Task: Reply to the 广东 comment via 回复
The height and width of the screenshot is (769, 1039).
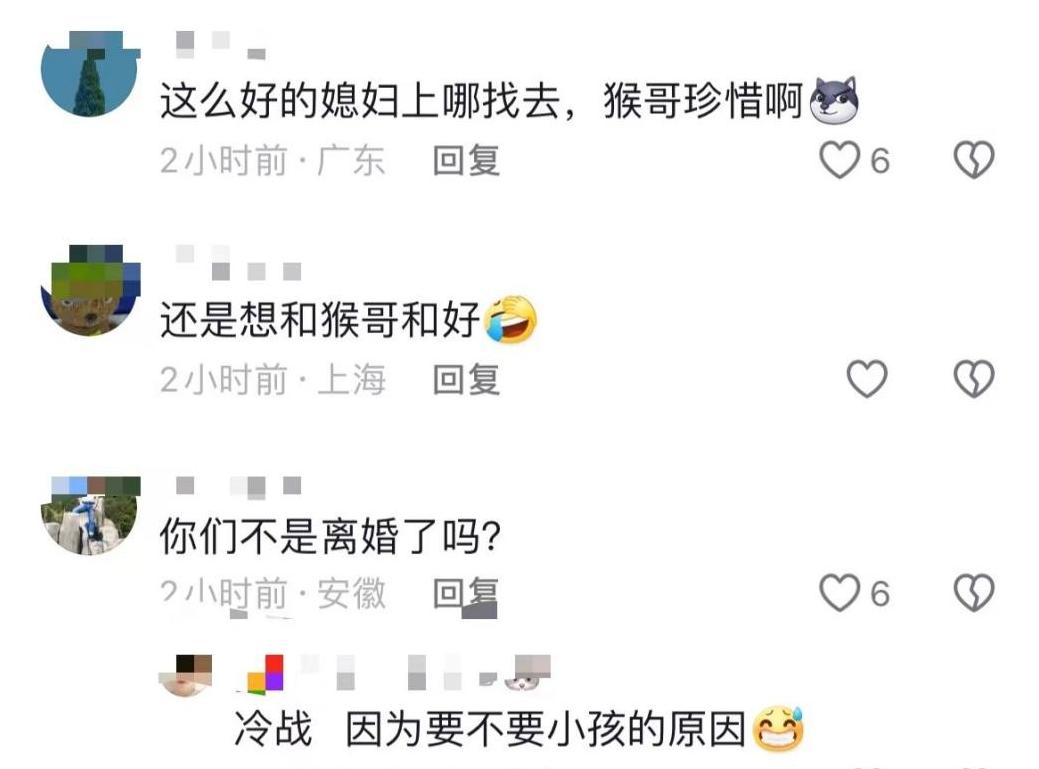Action: [x=466, y=160]
